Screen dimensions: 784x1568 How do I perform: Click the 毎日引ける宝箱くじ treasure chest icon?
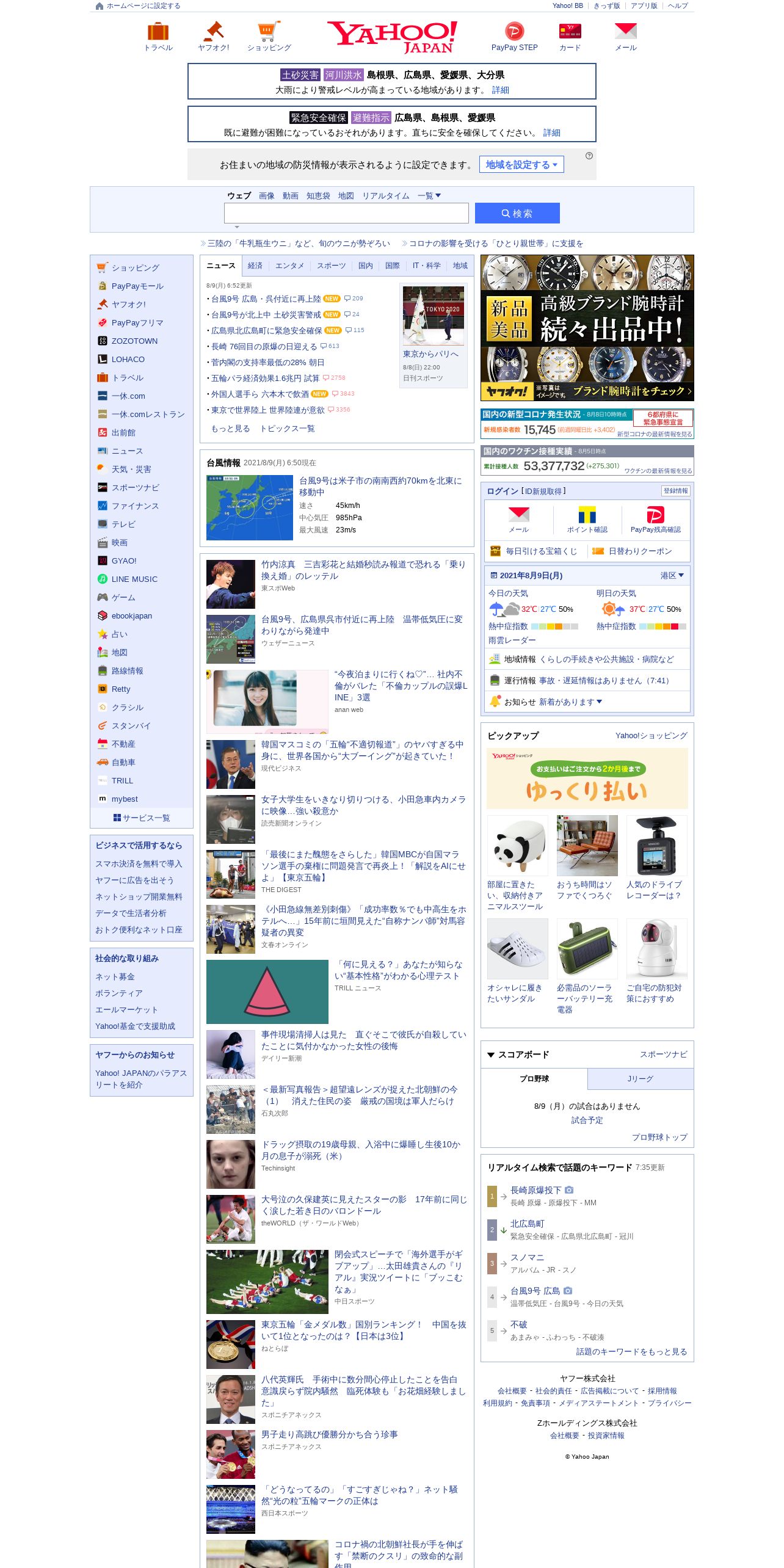point(496,551)
